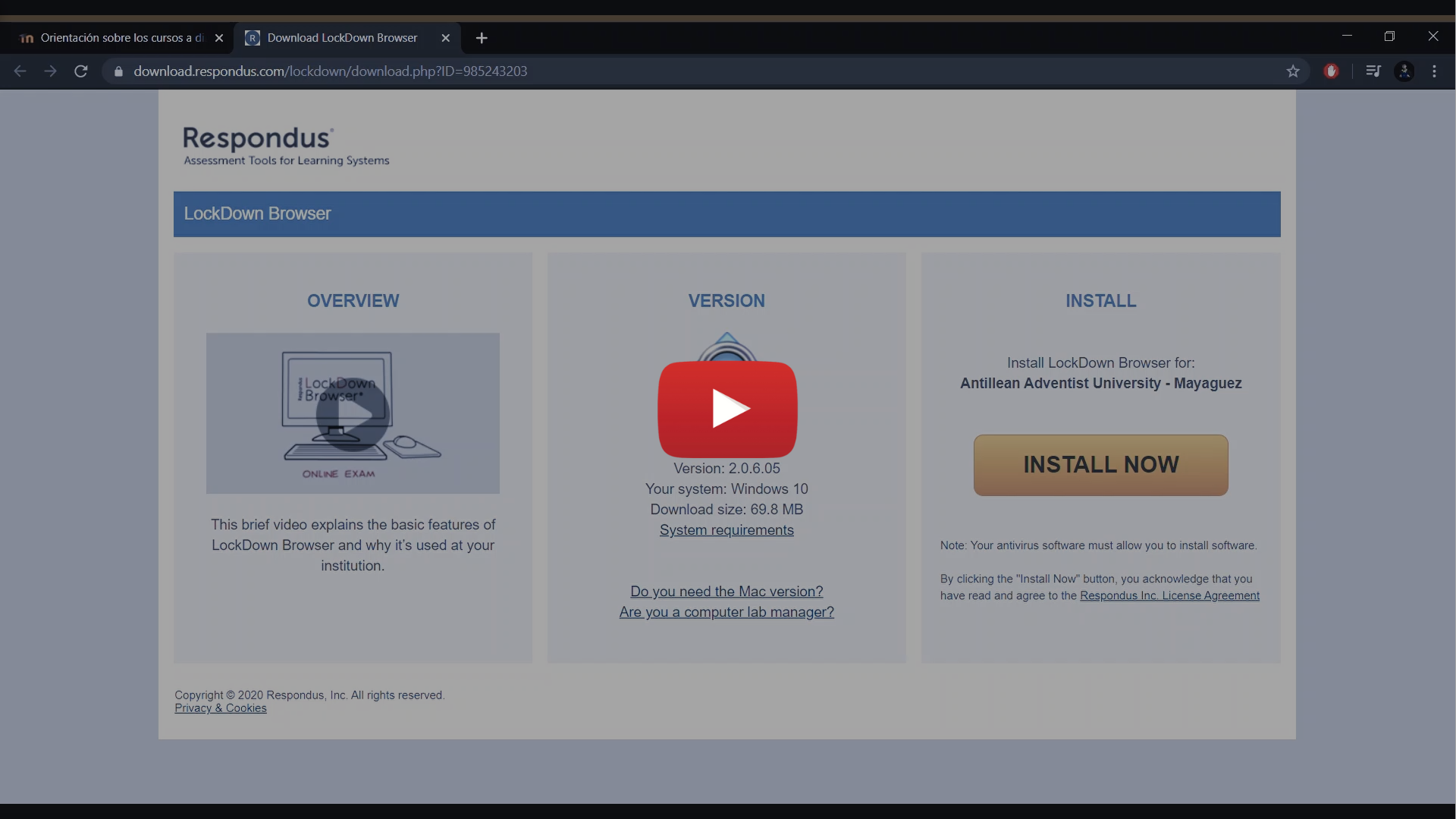1456x819 pixels.
Task: Open the Chrome profile avatar icon
Action: (x=1404, y=71)
